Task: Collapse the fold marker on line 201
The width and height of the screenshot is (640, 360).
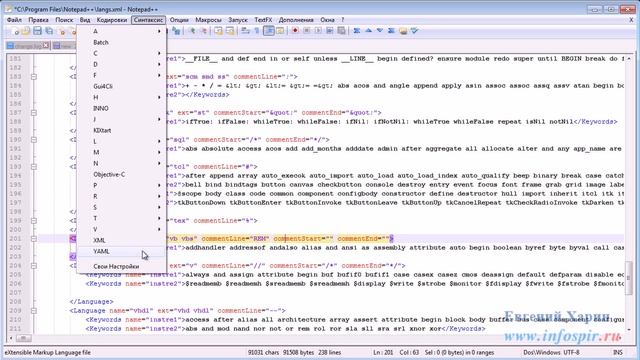Action: tap(34, 239)
